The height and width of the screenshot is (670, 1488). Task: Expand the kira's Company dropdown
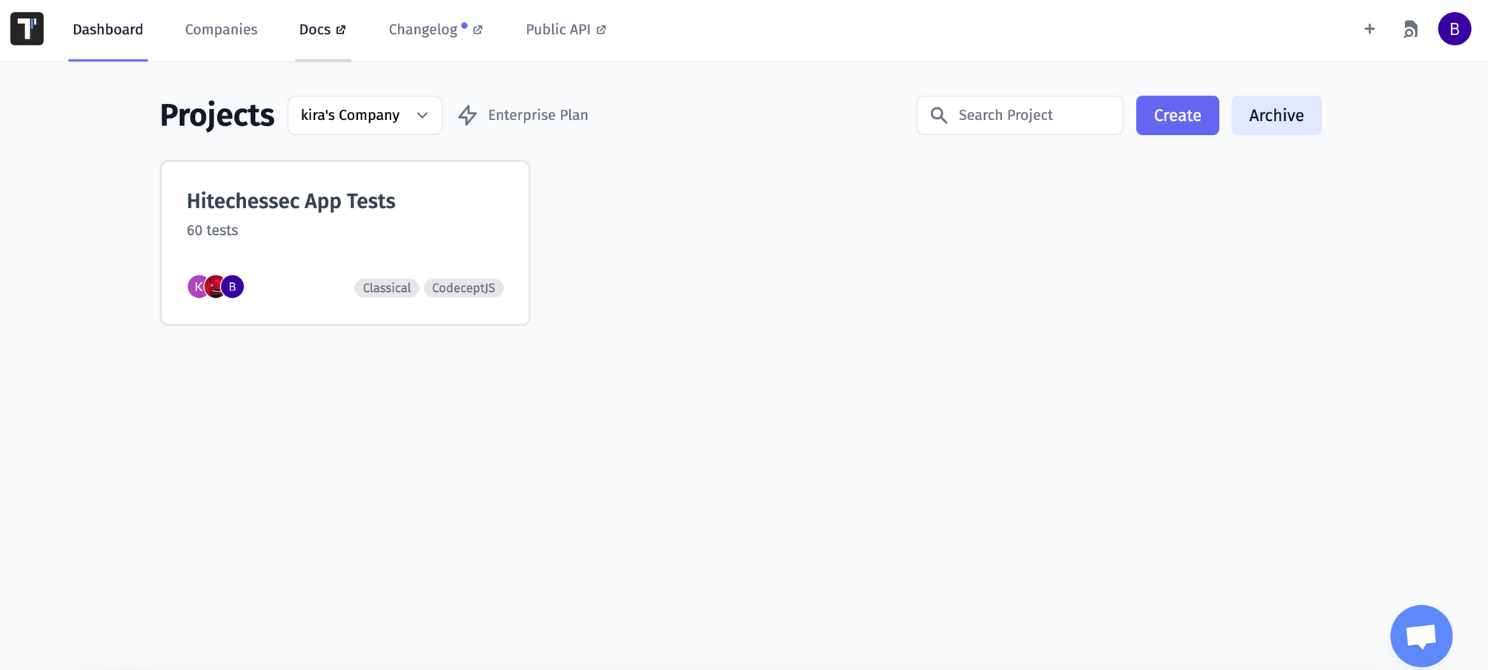click(x=364, y=115)
